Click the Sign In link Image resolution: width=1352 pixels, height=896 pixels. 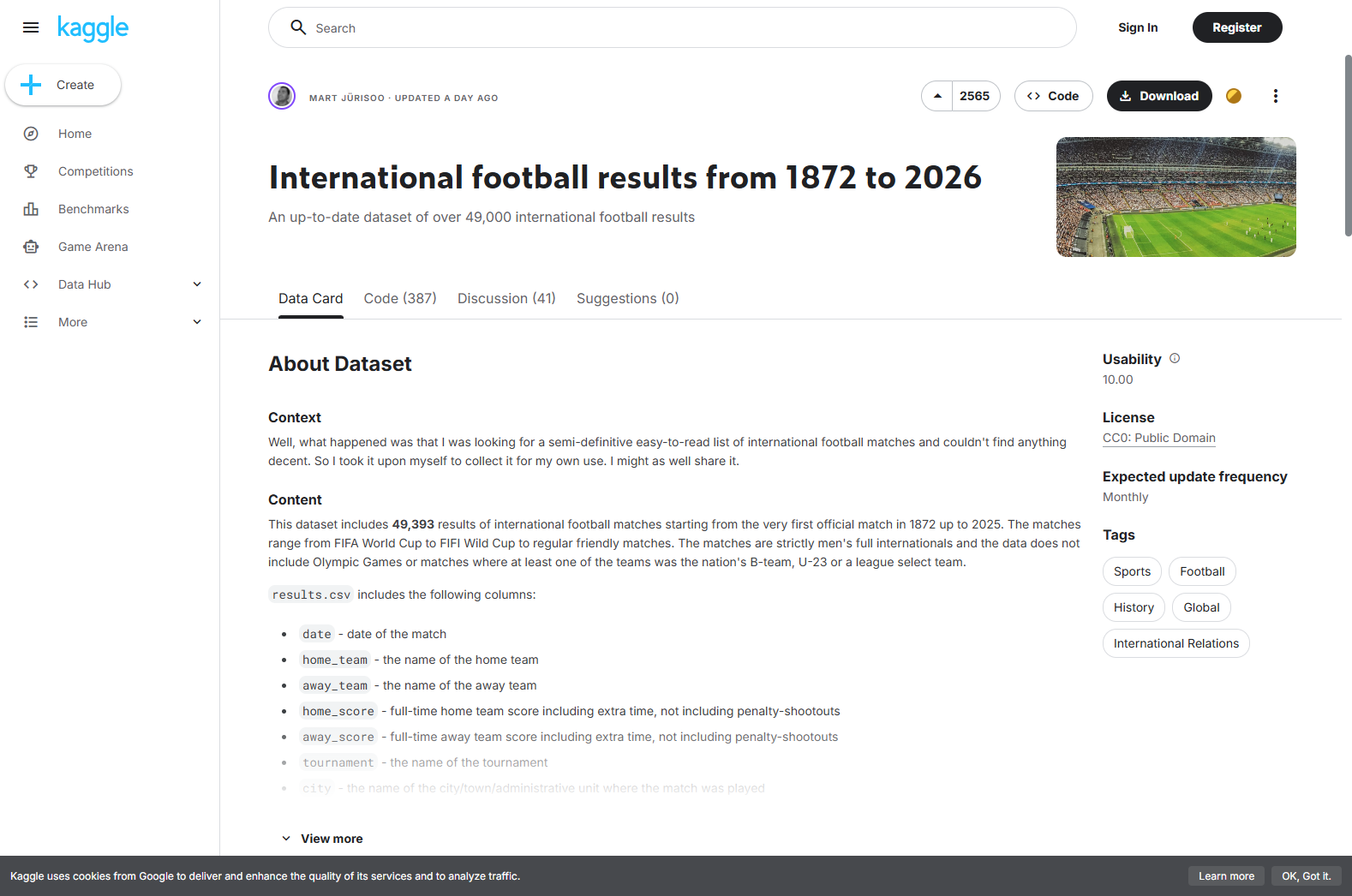(1138, 27)
